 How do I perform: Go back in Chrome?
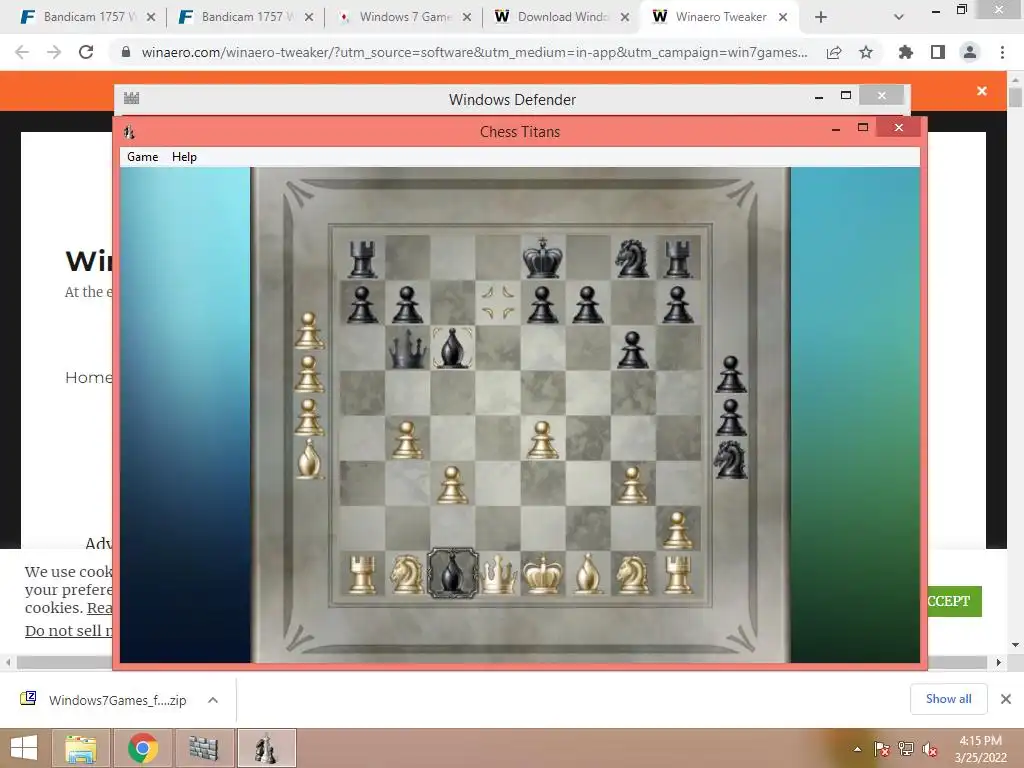point(22,52)
